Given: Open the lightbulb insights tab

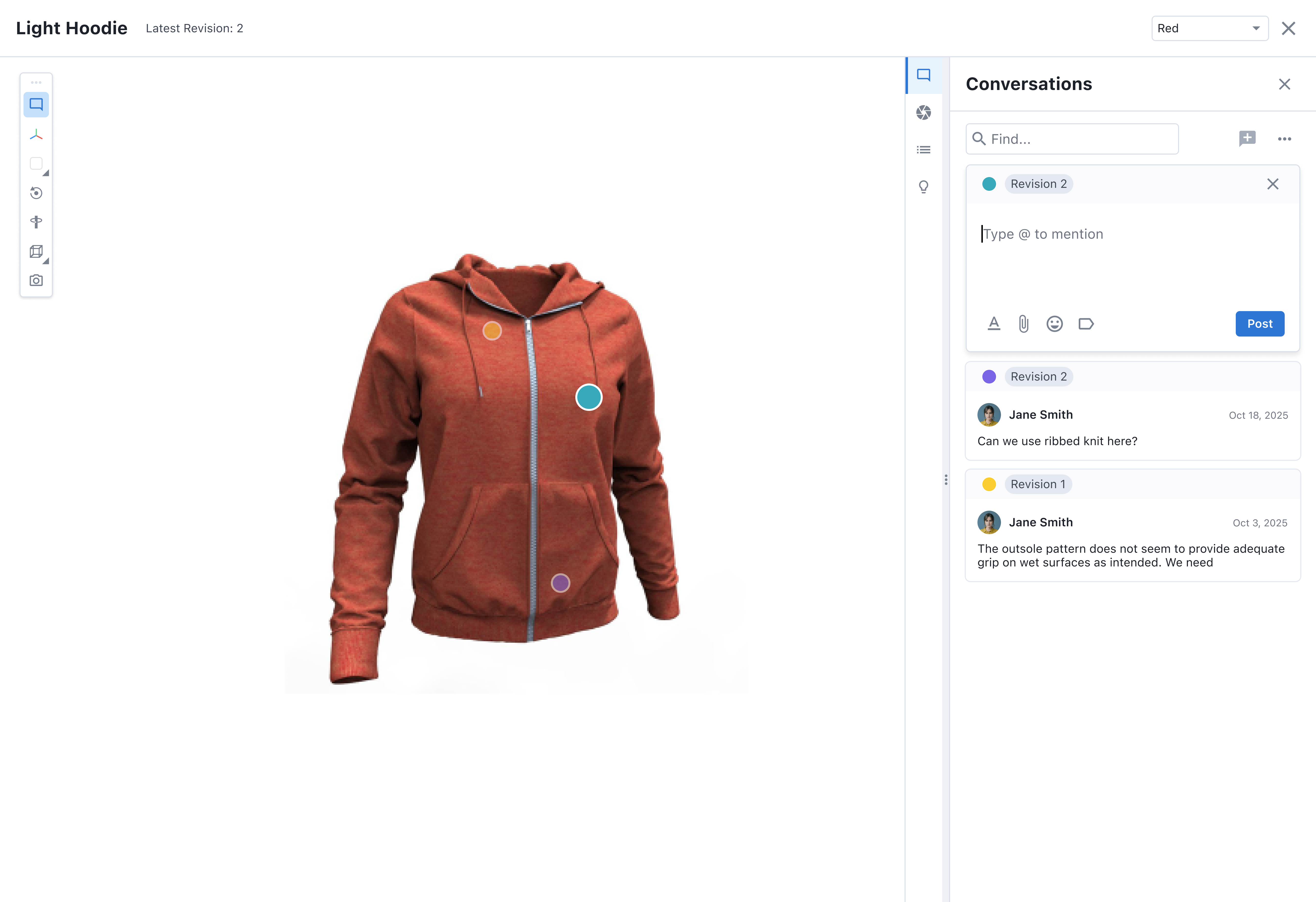Looking at the screenshot, I should pyautogui.click(x=924, y=187).
